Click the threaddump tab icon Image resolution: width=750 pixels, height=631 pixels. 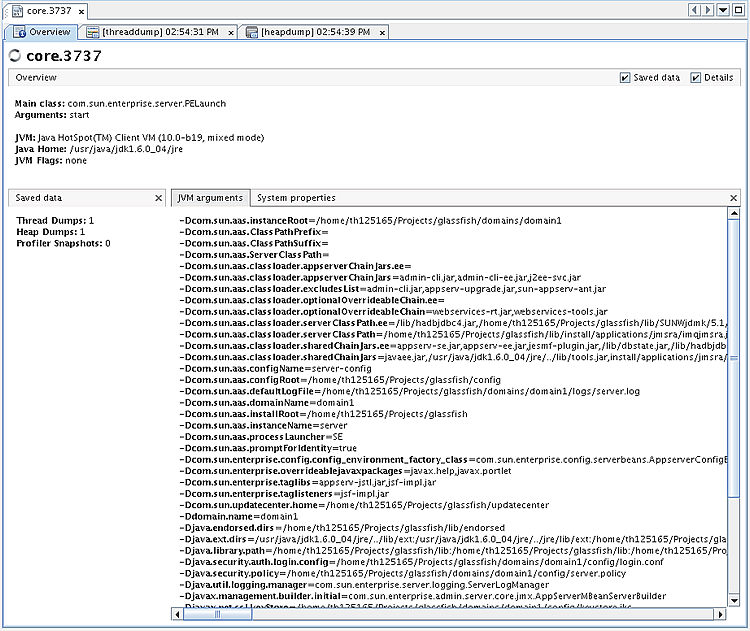pos(92,32)
